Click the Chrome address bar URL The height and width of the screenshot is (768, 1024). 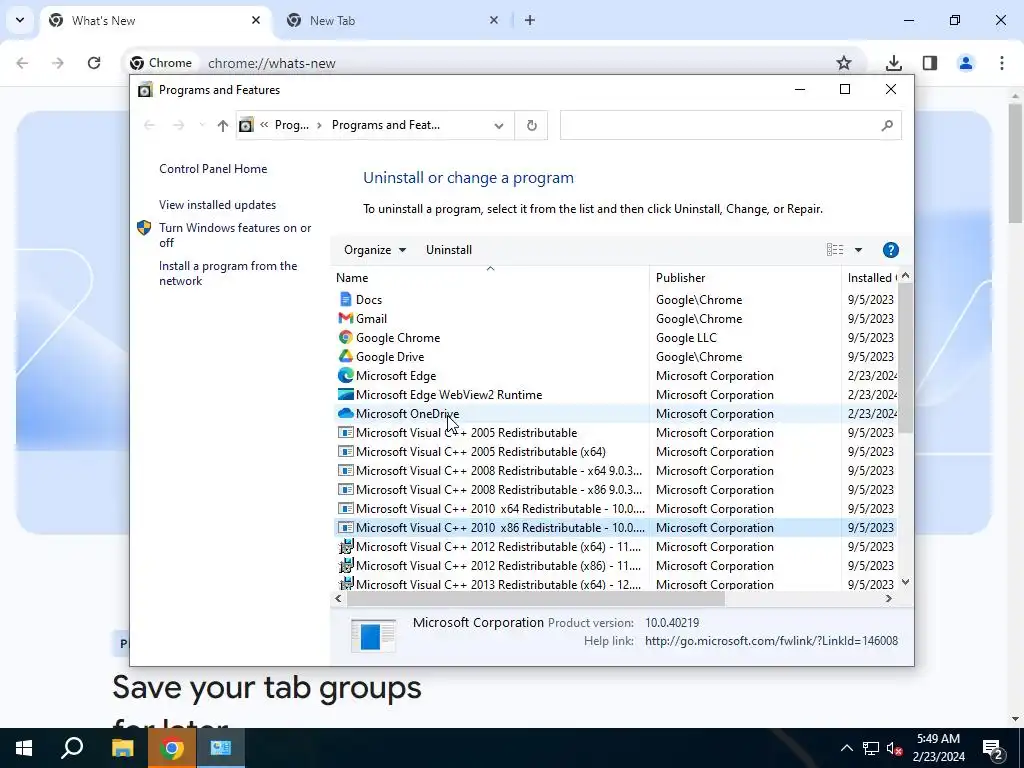(x=272, y=63)
